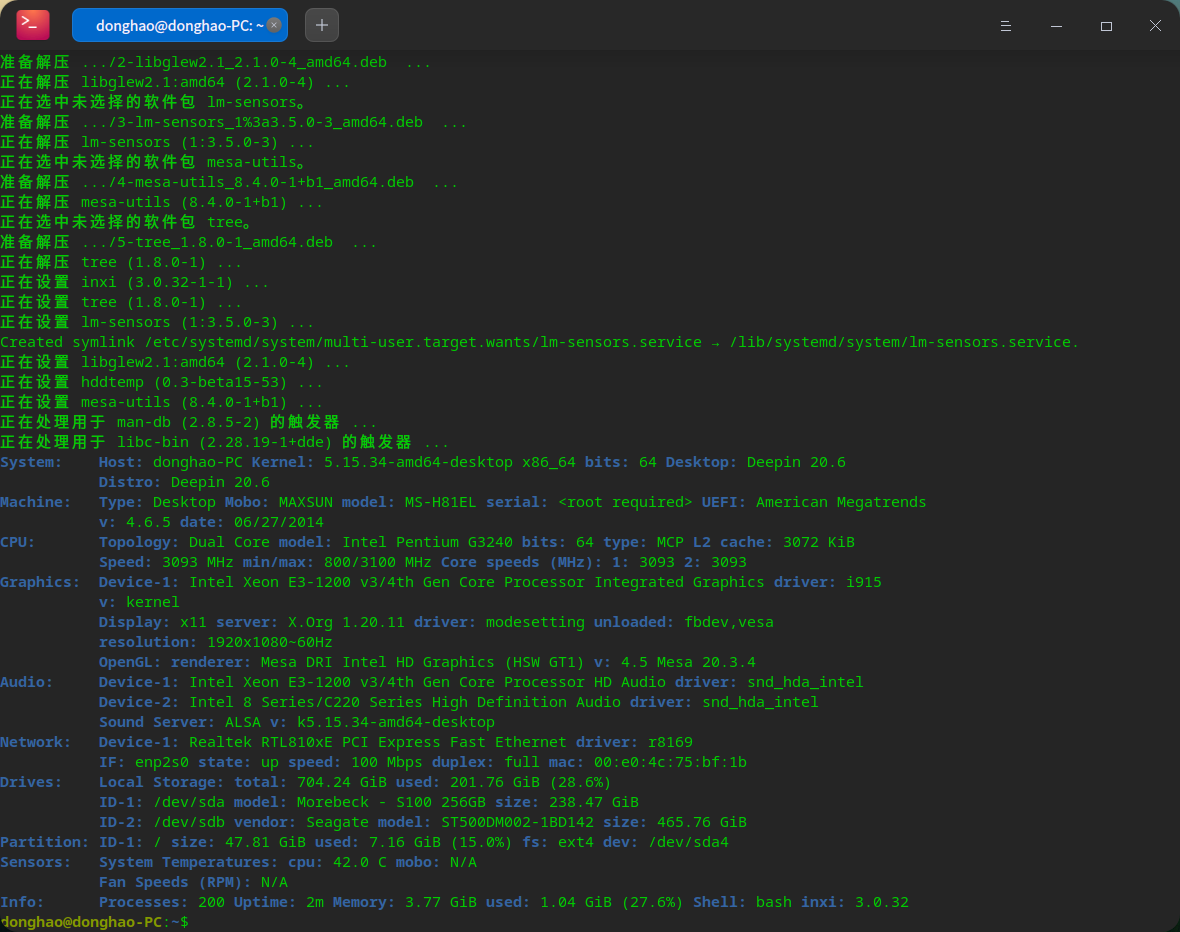Open the terminal hamburger menu
Screen dimensions: 1180x932
tap(1006, 24)
